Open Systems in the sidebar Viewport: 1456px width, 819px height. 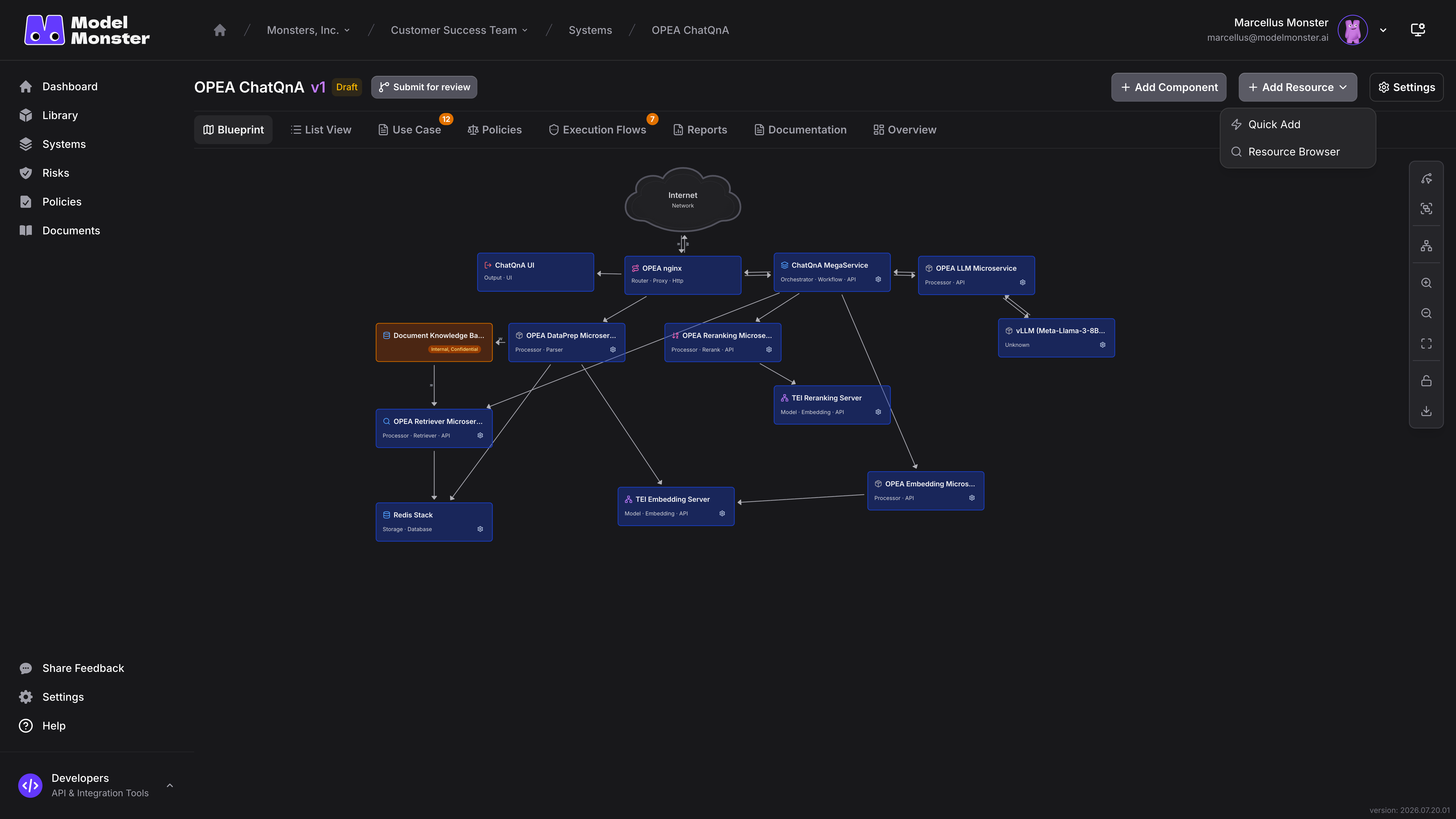pos(64,144)
